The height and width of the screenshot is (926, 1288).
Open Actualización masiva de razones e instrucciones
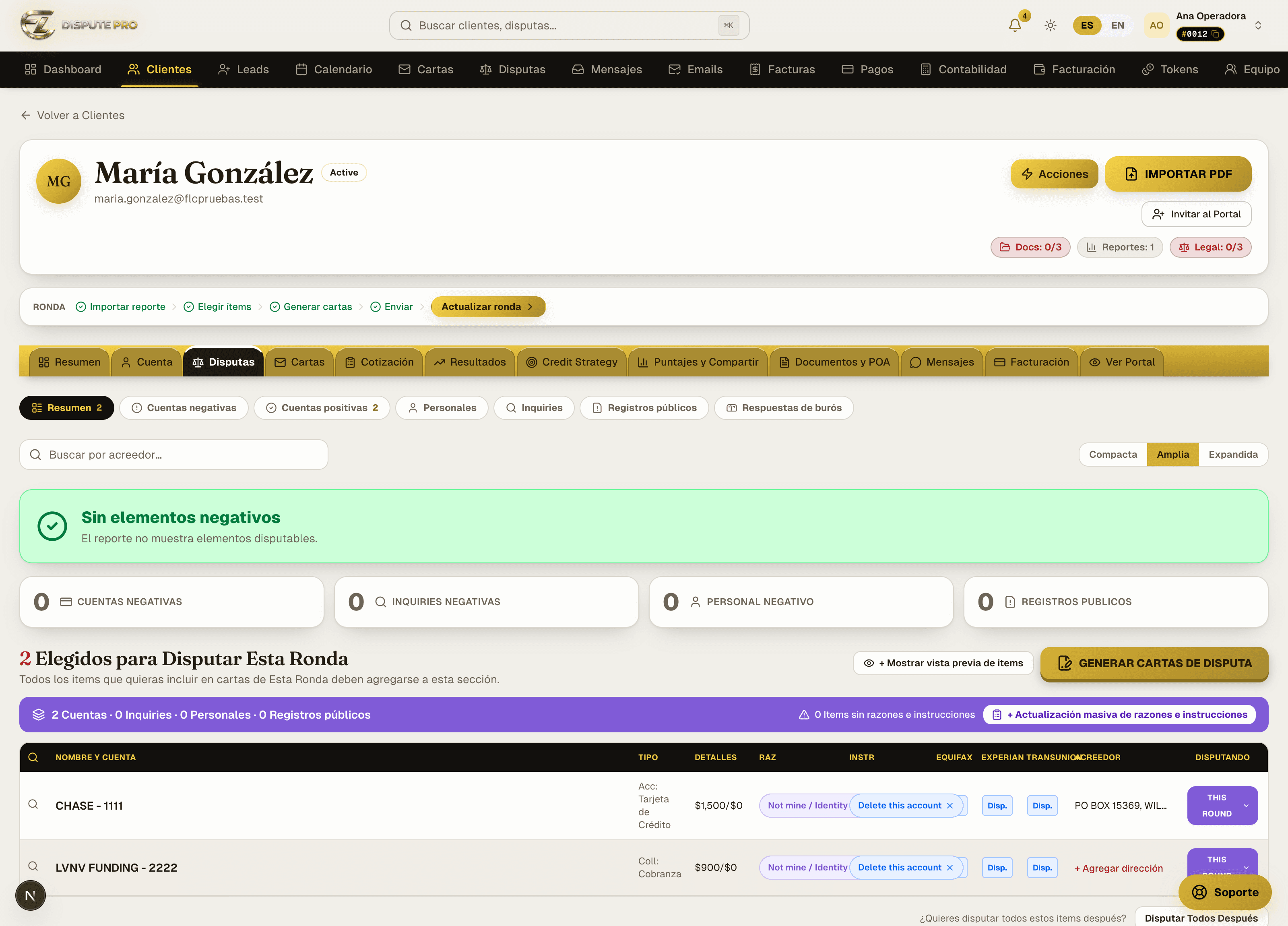tap(1119, 715)
